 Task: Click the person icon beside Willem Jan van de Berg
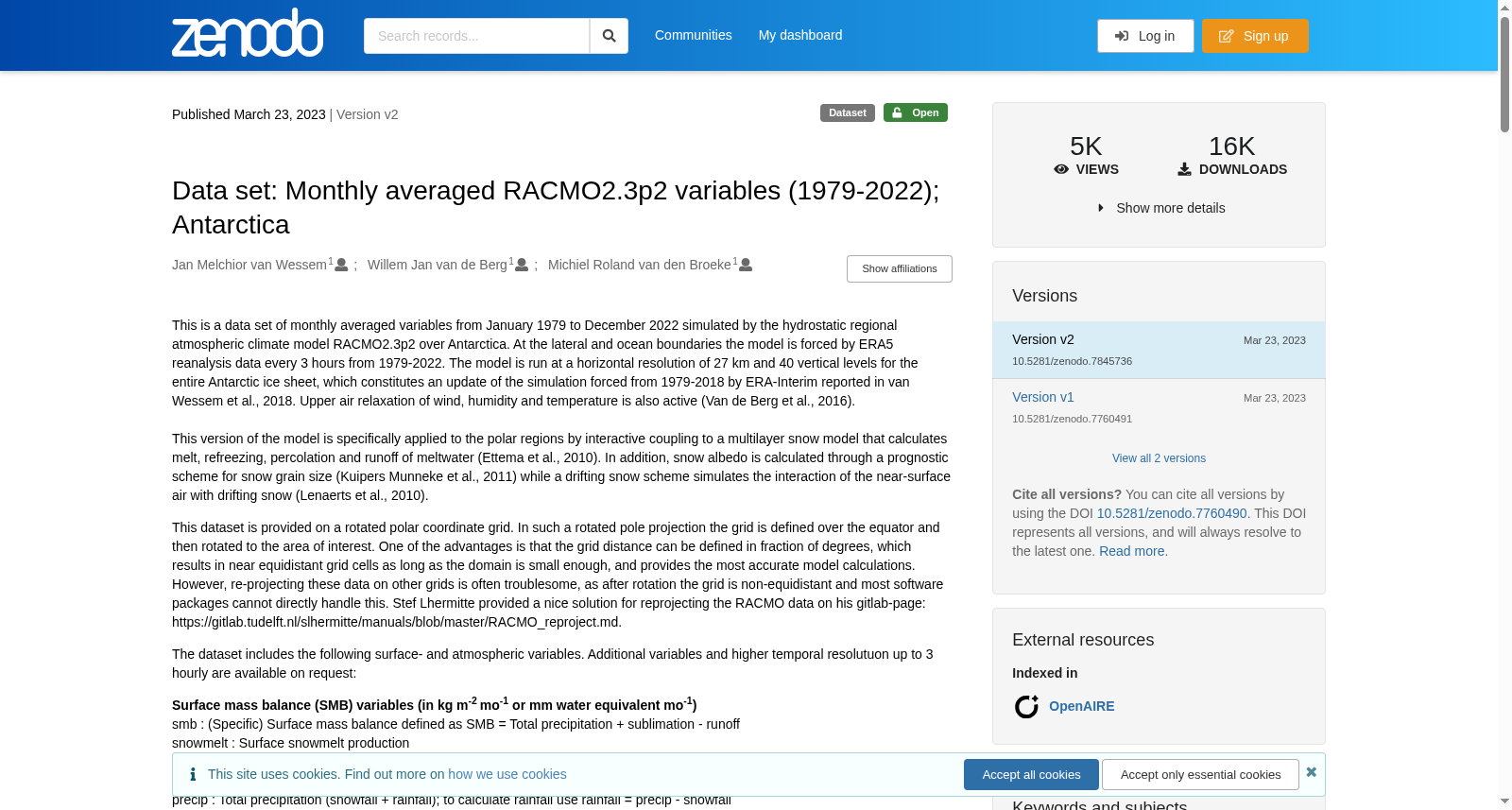click(522, 265)
